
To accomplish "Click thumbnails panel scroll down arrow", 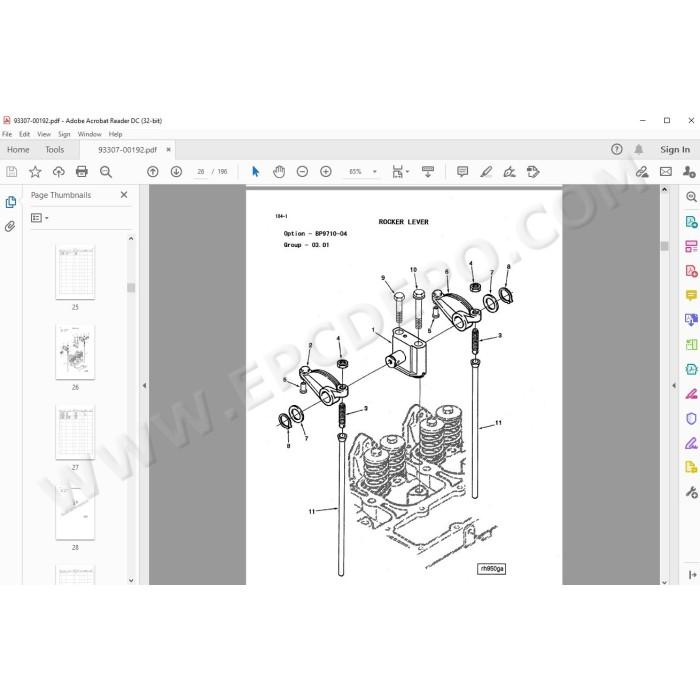I will click(x=131, y=580).
